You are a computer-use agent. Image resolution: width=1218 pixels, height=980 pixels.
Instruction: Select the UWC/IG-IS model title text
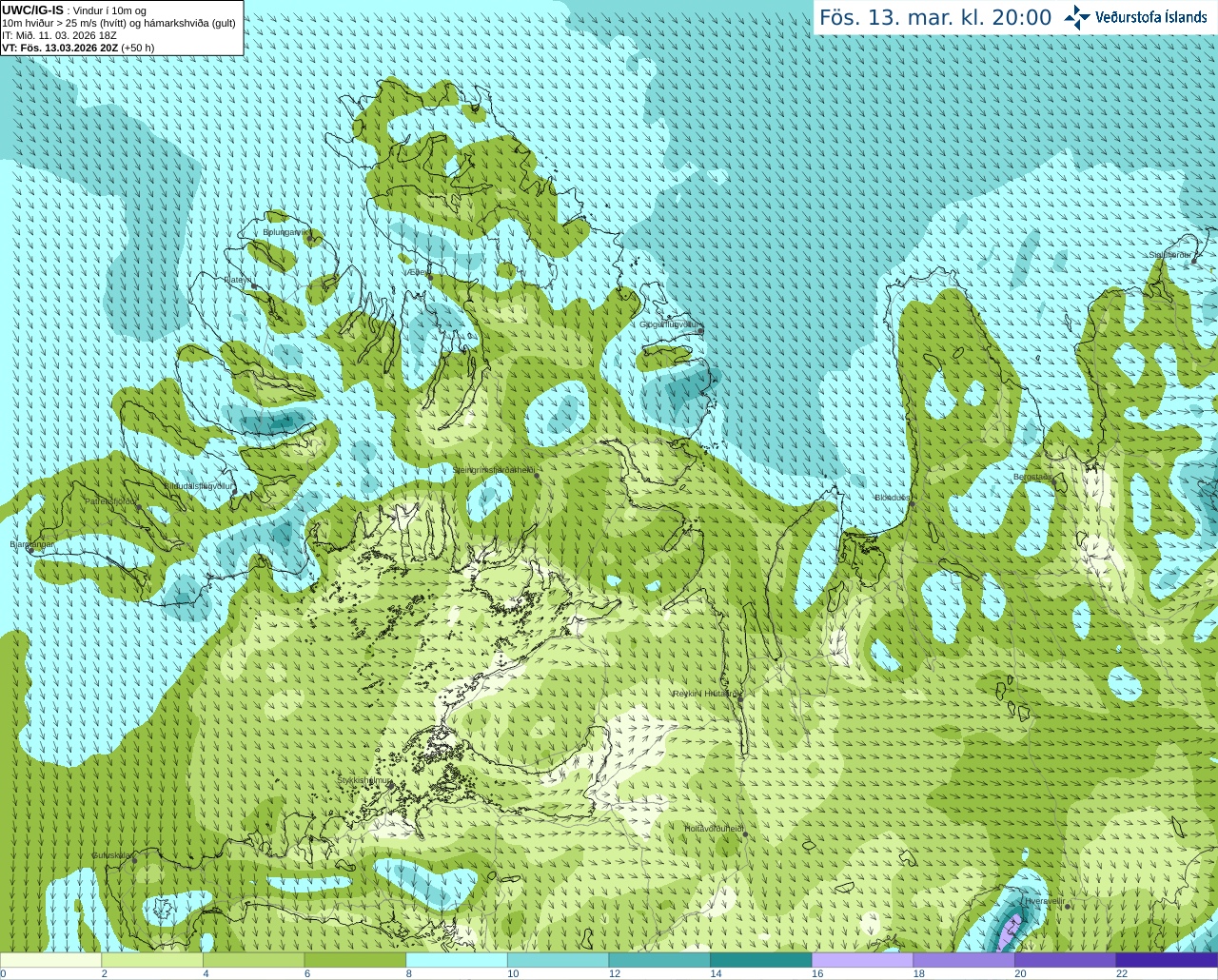point(32,10)
